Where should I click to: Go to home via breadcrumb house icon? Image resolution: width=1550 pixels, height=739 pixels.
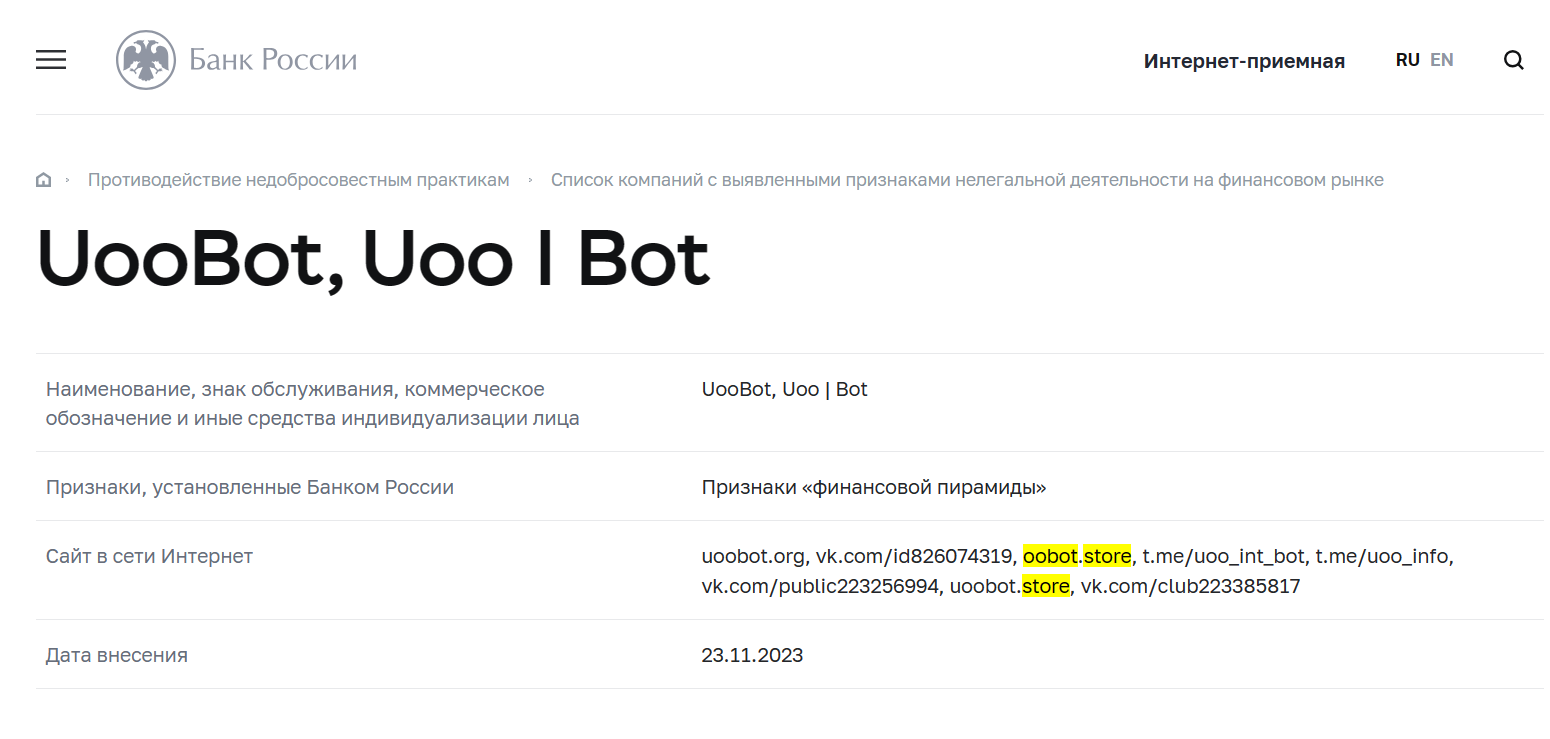click(x=43, y=180)
